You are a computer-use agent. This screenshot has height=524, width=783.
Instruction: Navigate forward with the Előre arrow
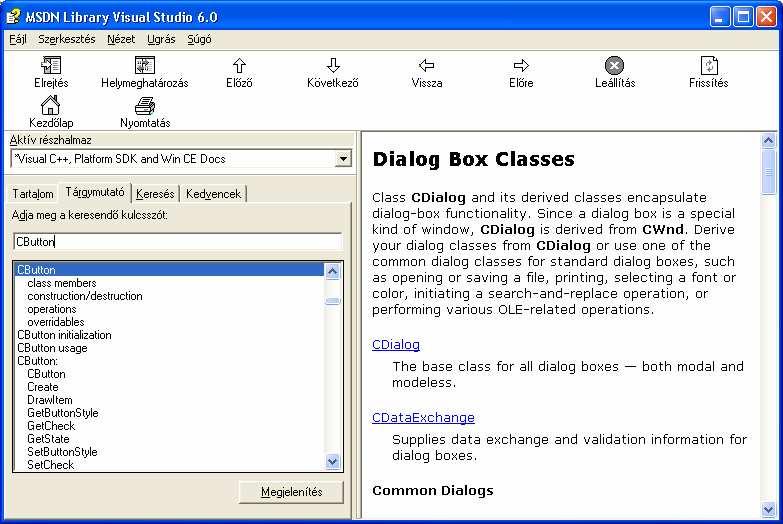pos(521,65)
